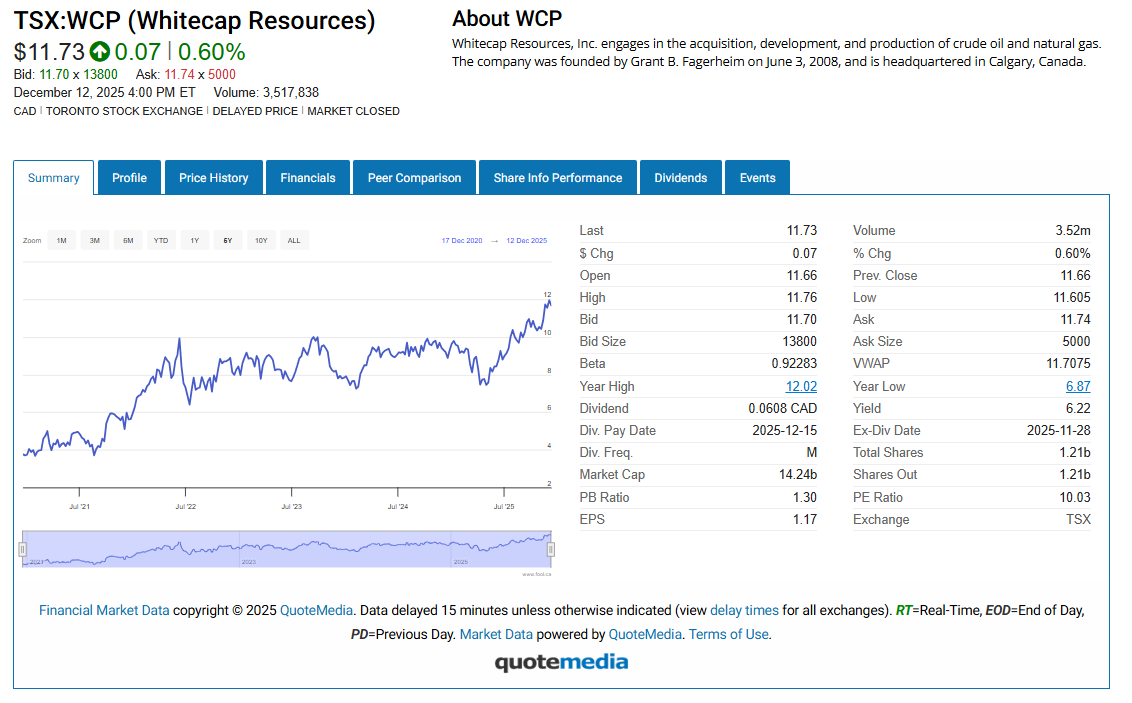1132x703 pixels.
Task: Set chart zoom to 3M
Action: pyautogui.click(x=94, y=240)
